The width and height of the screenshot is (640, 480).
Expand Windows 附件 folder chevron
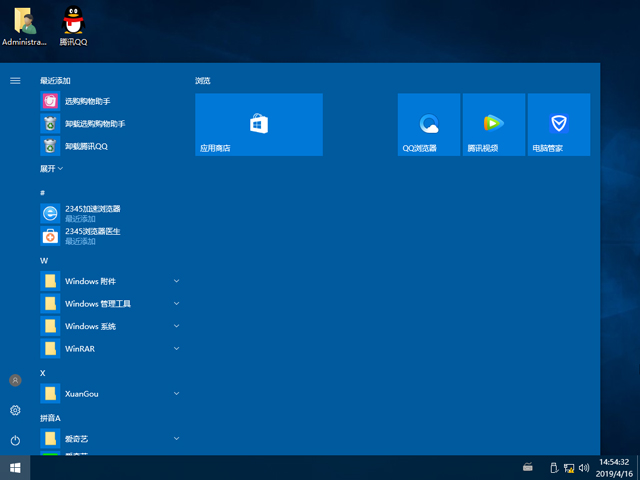click(177, 281)
